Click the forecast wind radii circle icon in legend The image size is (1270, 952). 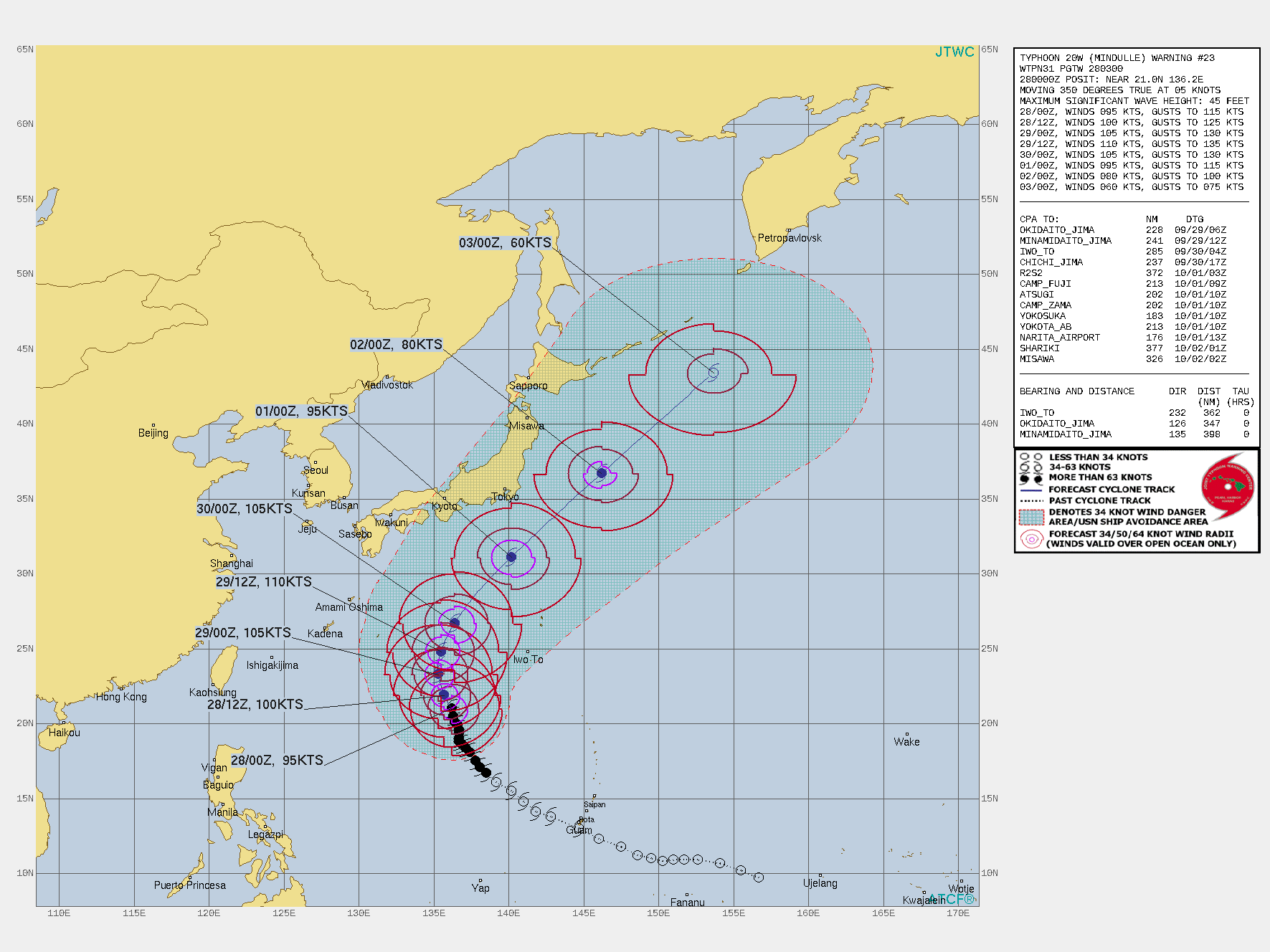pyautogui.click(x=1031, y=539)
